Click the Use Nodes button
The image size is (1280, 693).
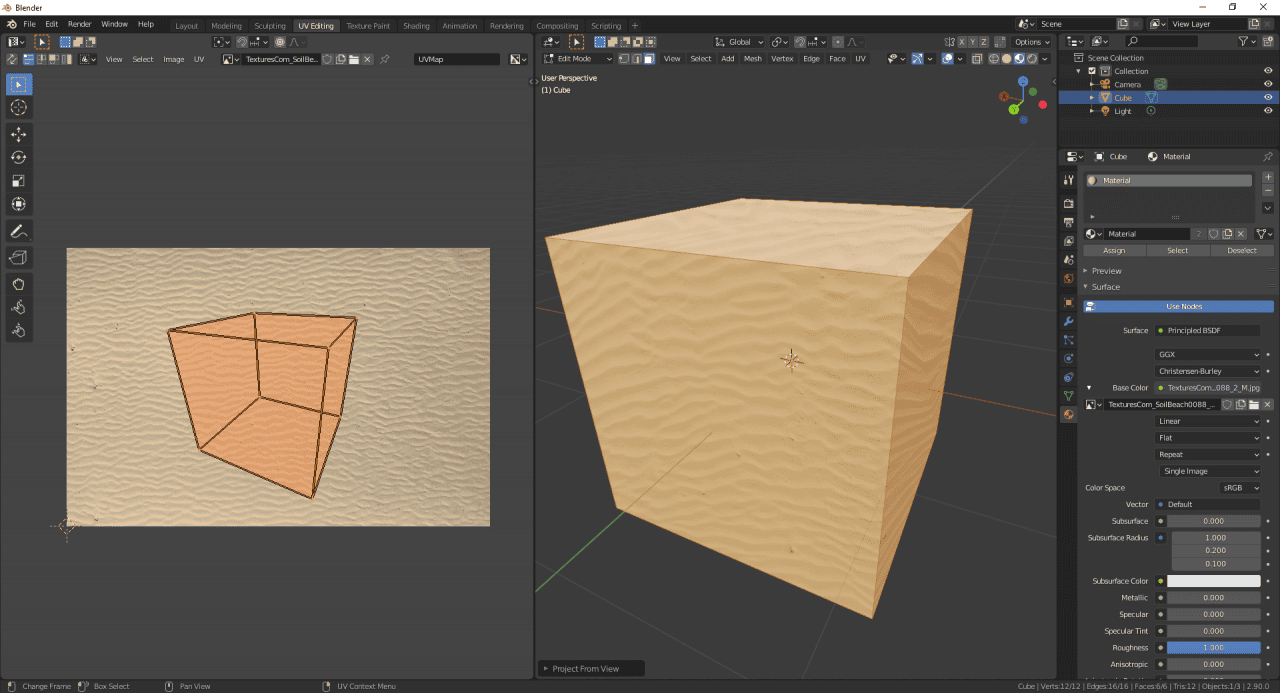[x=1178, y=306]
